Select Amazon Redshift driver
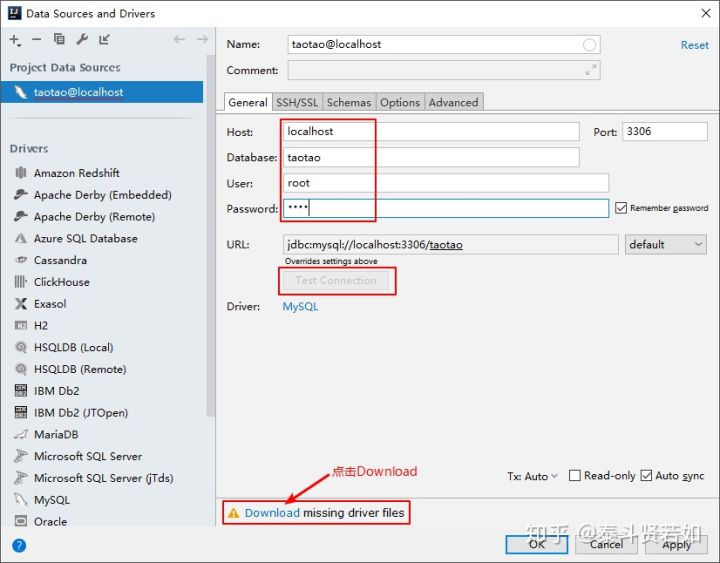This screenshot has width=720, height=563. 76,173
